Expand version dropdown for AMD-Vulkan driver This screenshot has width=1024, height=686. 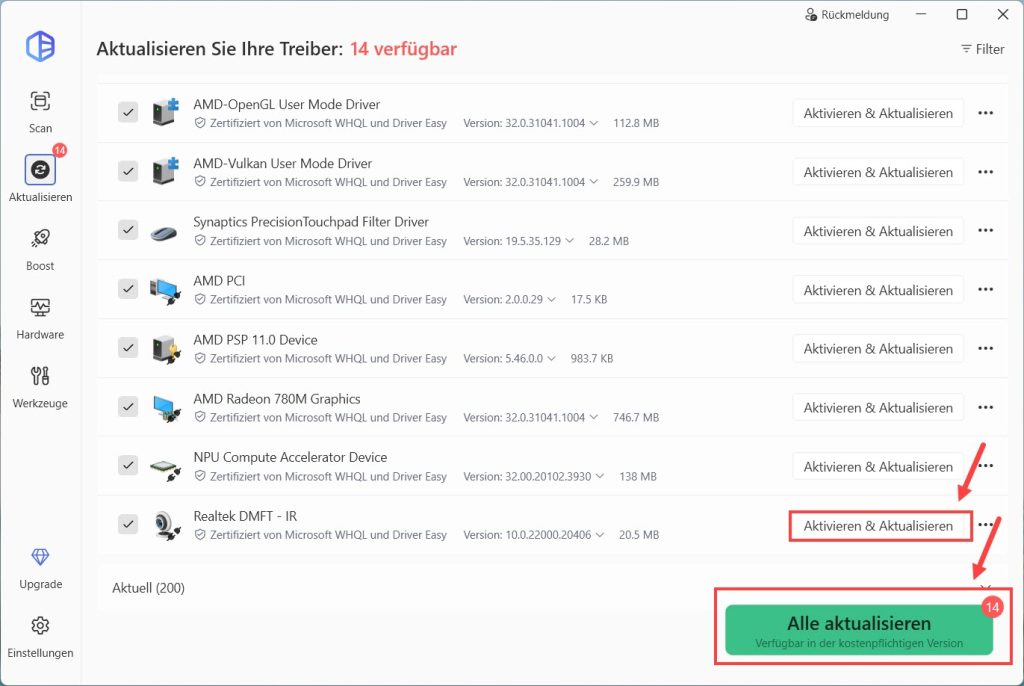(594, 182)
